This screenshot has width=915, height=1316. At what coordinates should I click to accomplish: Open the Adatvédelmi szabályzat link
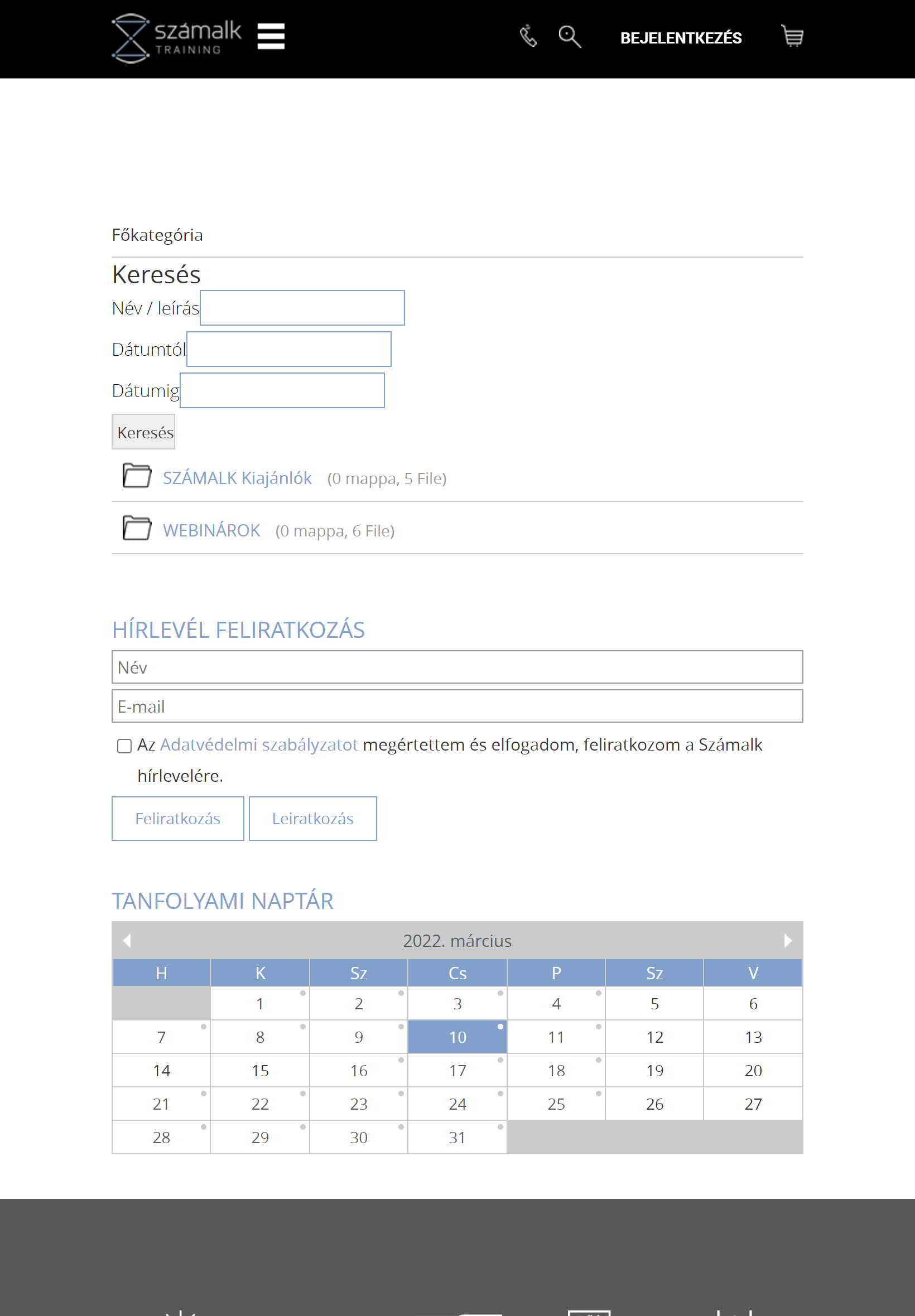tap(258, 744)
